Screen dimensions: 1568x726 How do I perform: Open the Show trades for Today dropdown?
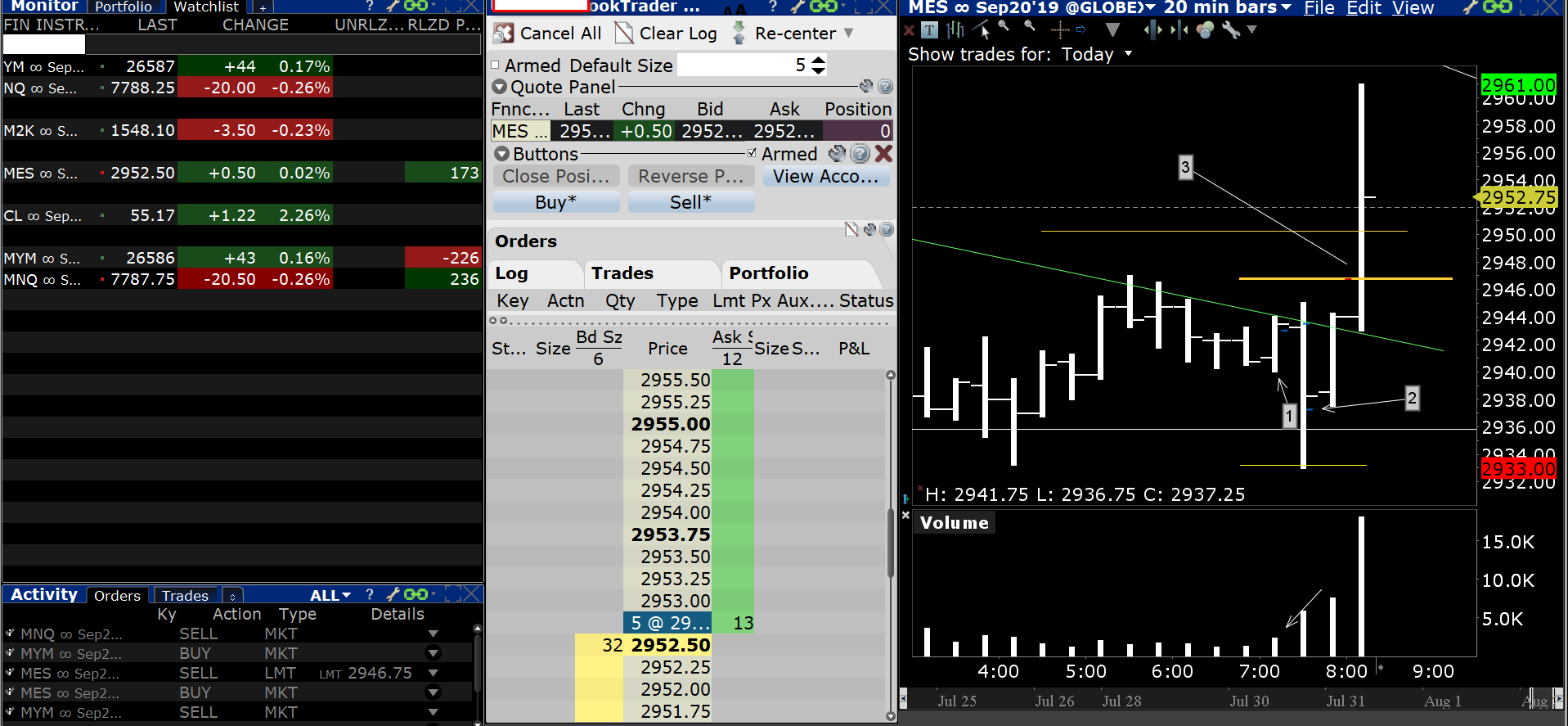click(x=1128, y=54)
